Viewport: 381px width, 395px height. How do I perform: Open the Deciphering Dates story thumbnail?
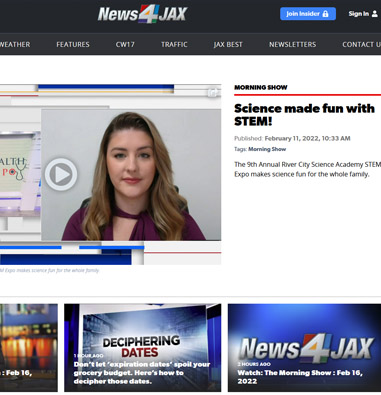coord(143,348)
